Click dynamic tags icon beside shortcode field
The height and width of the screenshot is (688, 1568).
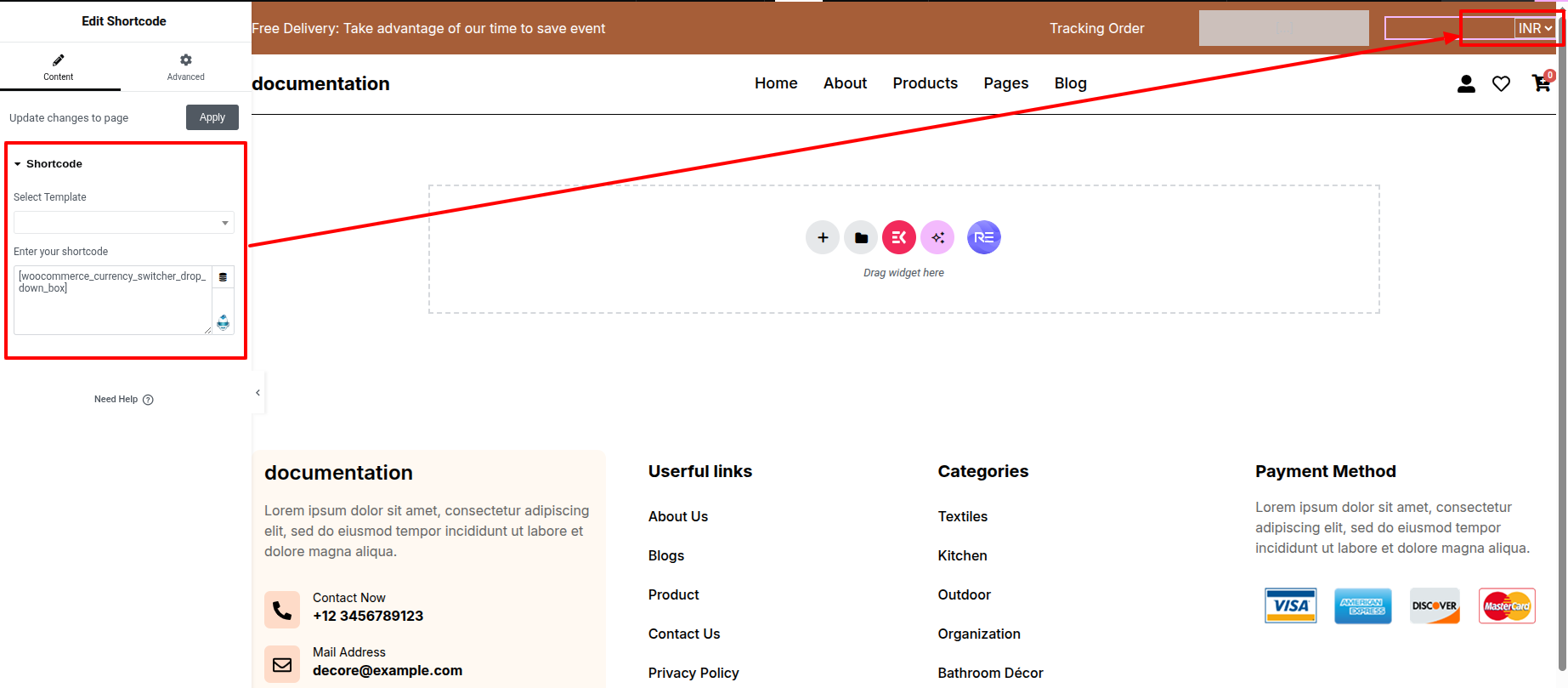[224, 277]
